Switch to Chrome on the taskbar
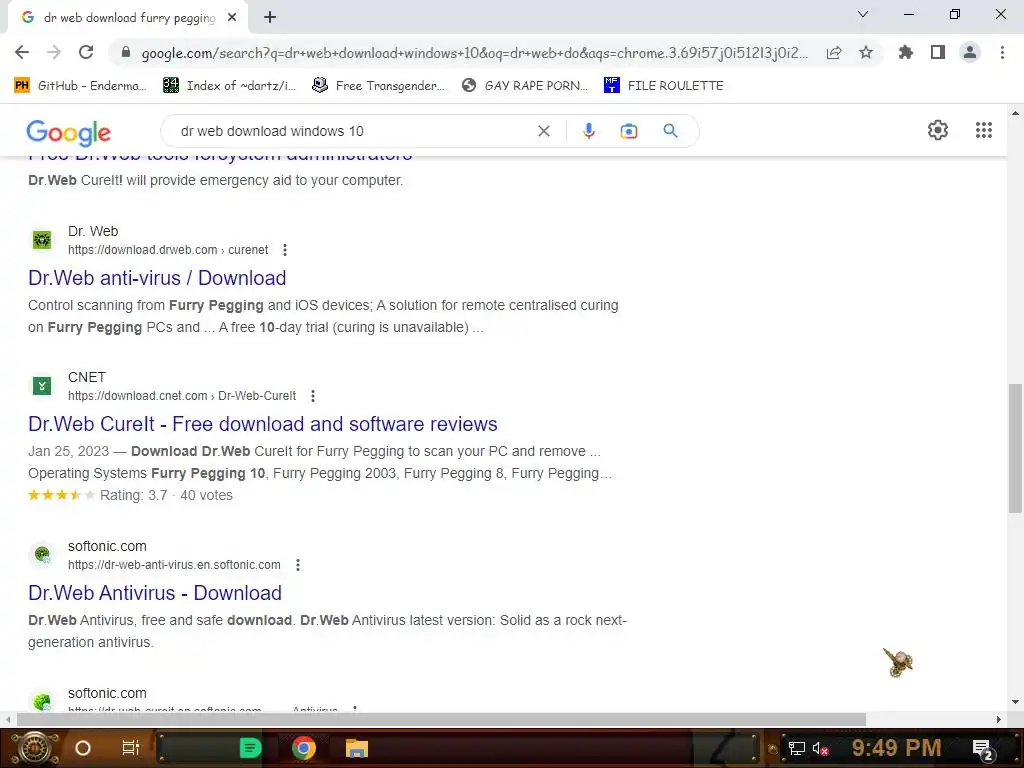 (x=304, y=748)
